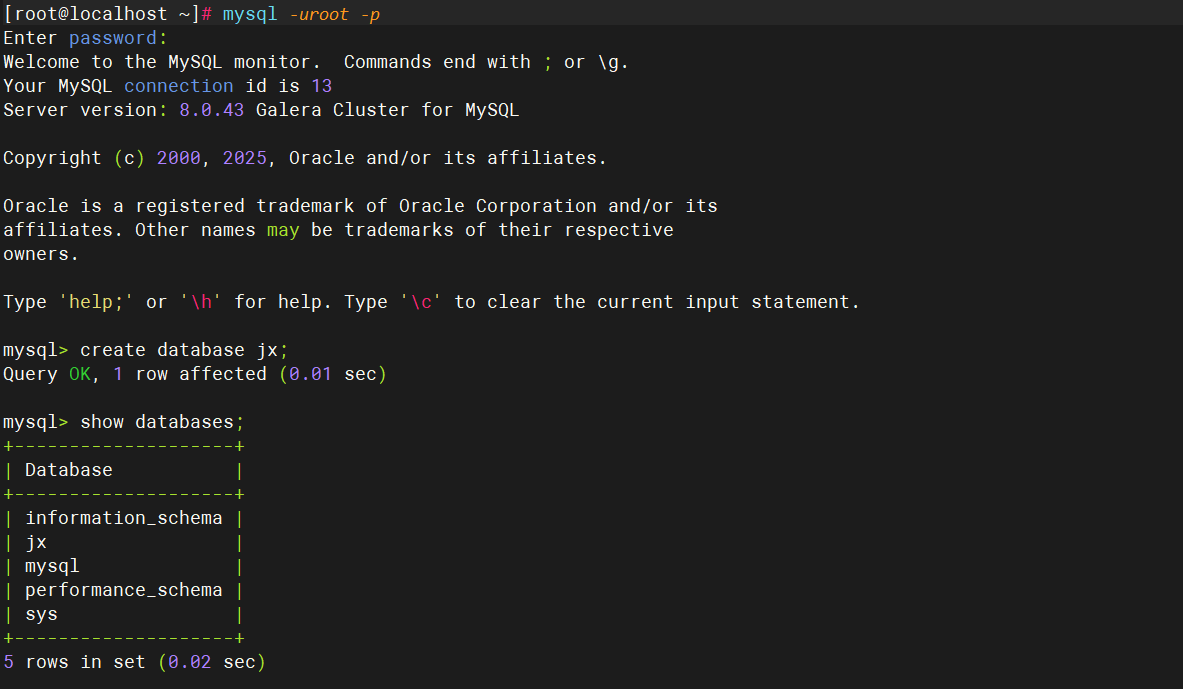Image resolution: width=1183 pixels, height=689 pixels.
Task: Click the 'owners.' line
Action: pos(41,254)
